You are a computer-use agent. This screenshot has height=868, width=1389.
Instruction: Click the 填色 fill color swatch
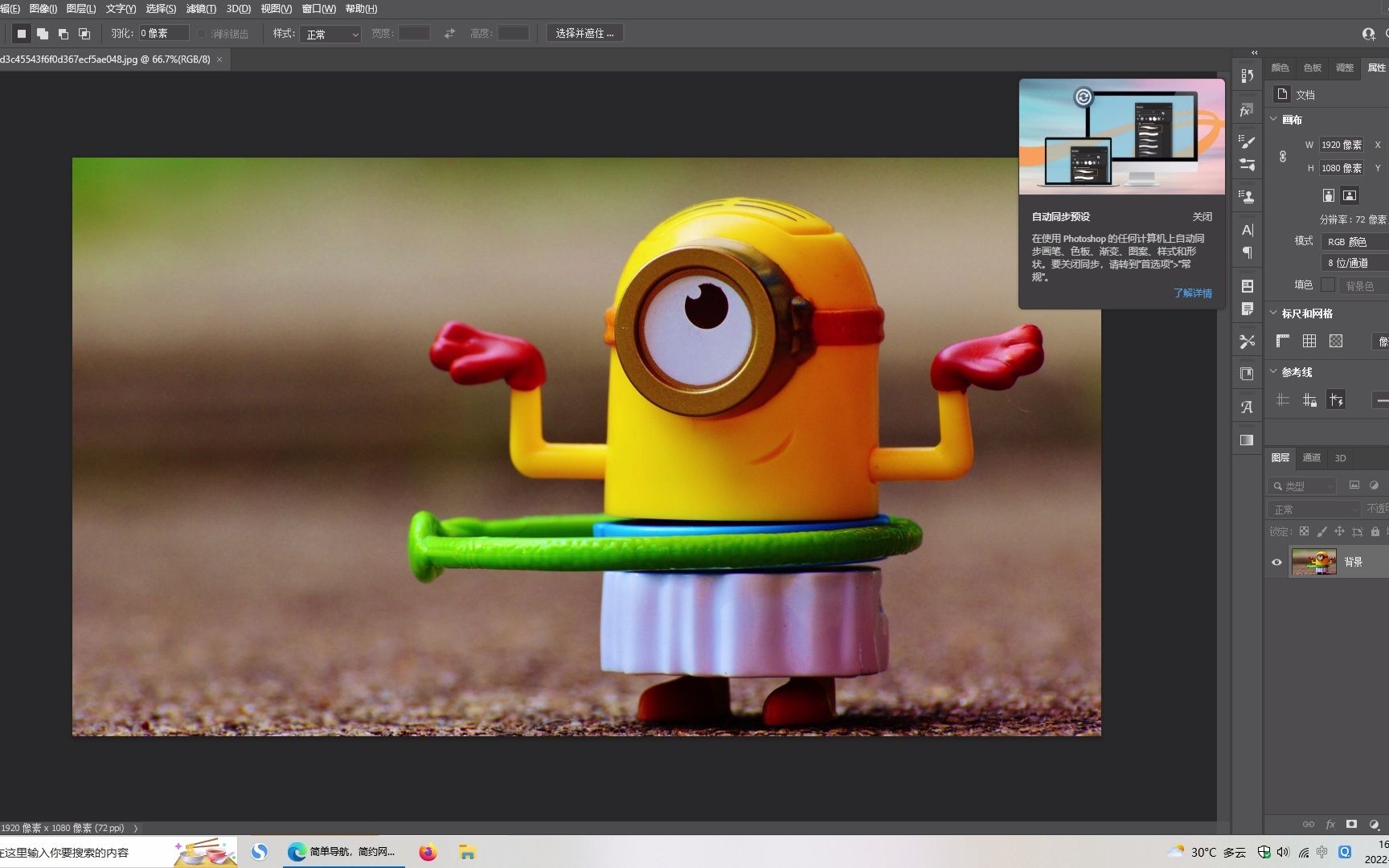[1328, 285]
